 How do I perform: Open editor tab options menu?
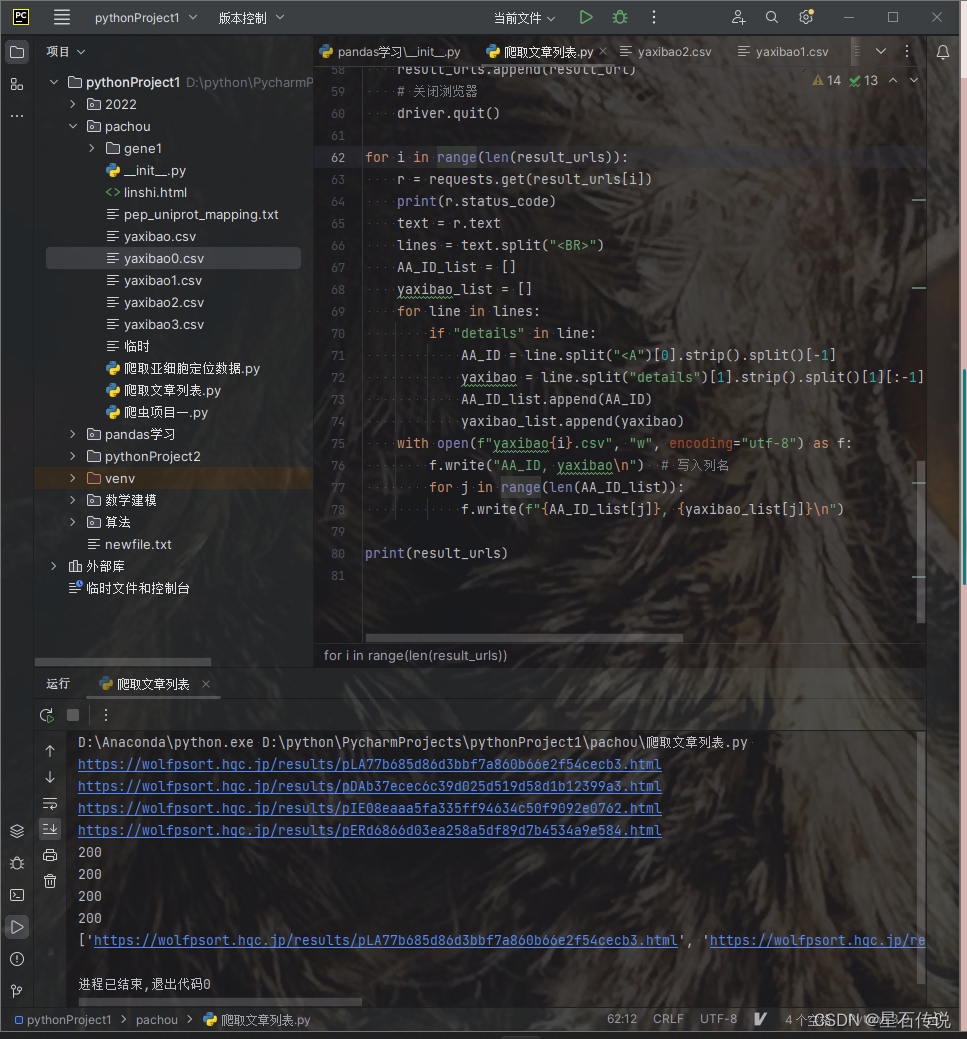pyautogui.click(x=907, y=52)
